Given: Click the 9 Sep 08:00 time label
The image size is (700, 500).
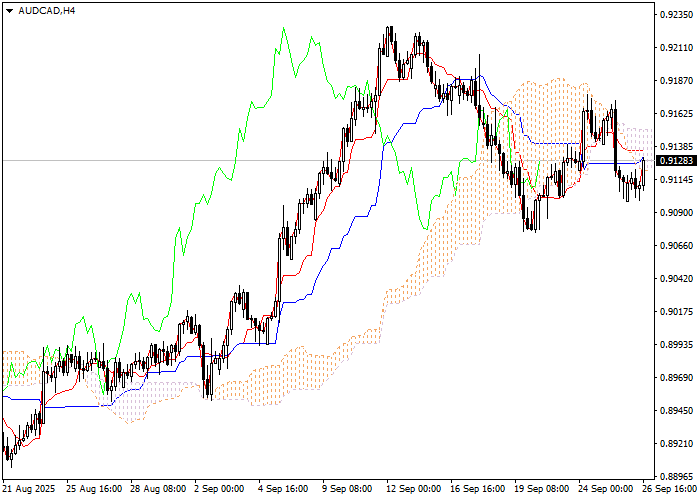Looking at the screenshot, I should pyautogui.click(x=348, y=489).
